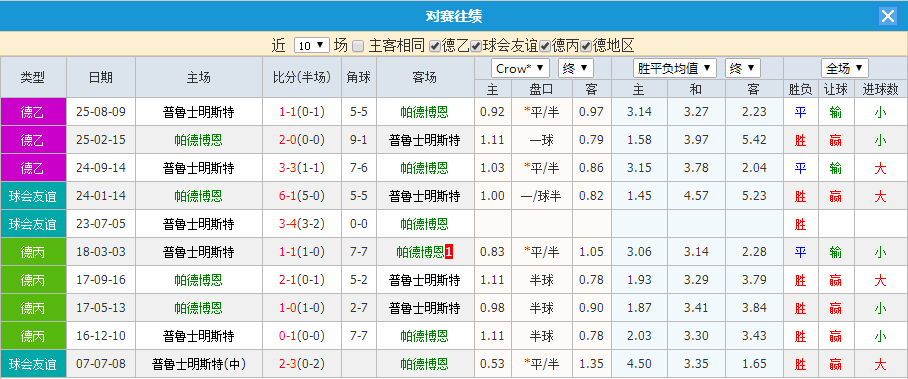Open the 终 dropdown beside Crow*

576,68
